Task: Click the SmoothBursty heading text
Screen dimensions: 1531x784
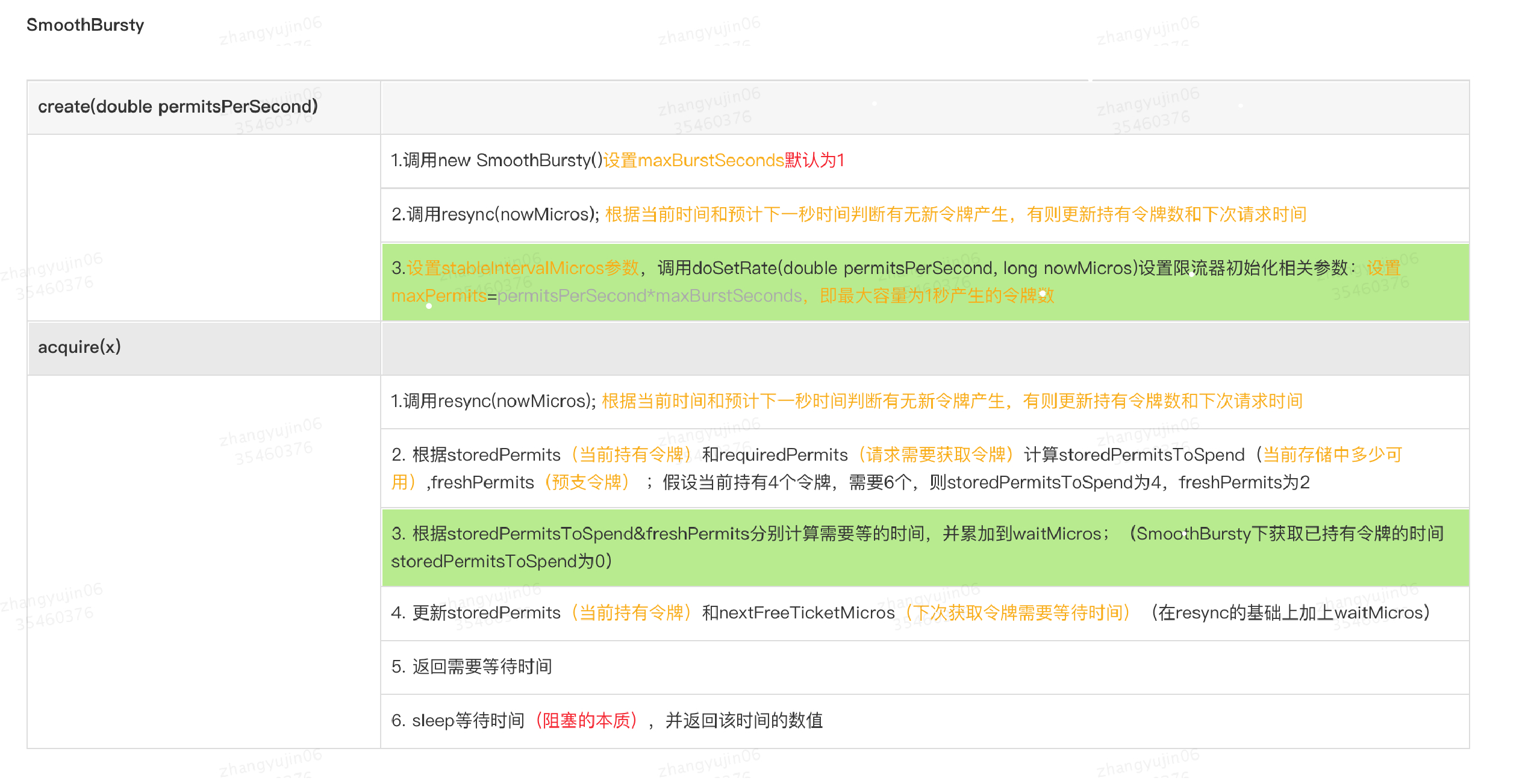Action: click(85, 25)
